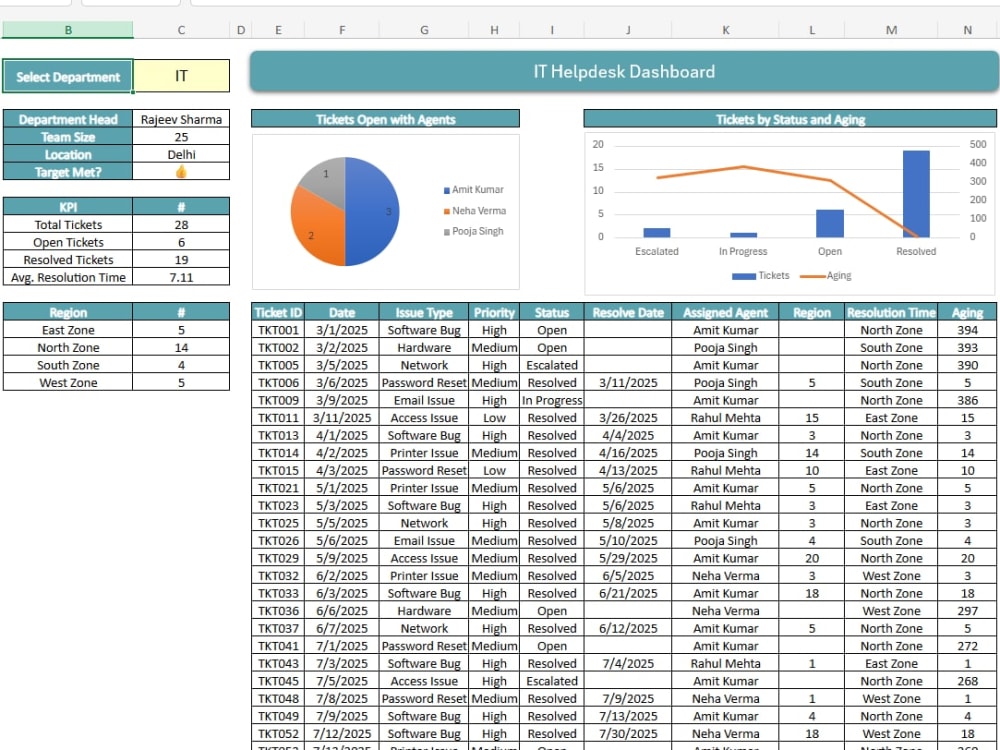Image resolution: width=1000 pixels, height=750 pixels.
Task: Click ticket TKT015 cell
Action: [x=278, y=471]
